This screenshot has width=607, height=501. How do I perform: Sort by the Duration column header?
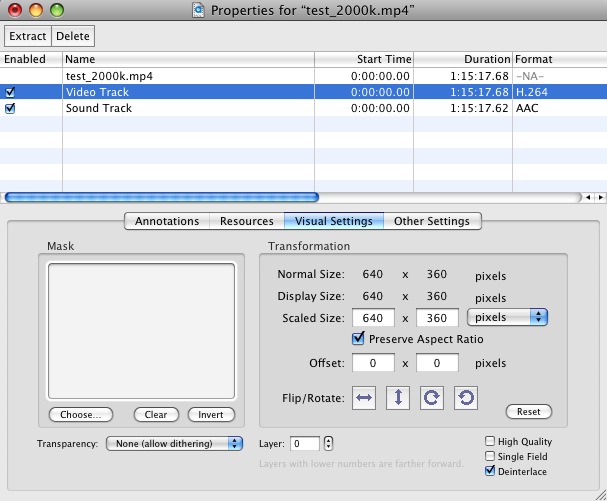[x=463, y=59]
